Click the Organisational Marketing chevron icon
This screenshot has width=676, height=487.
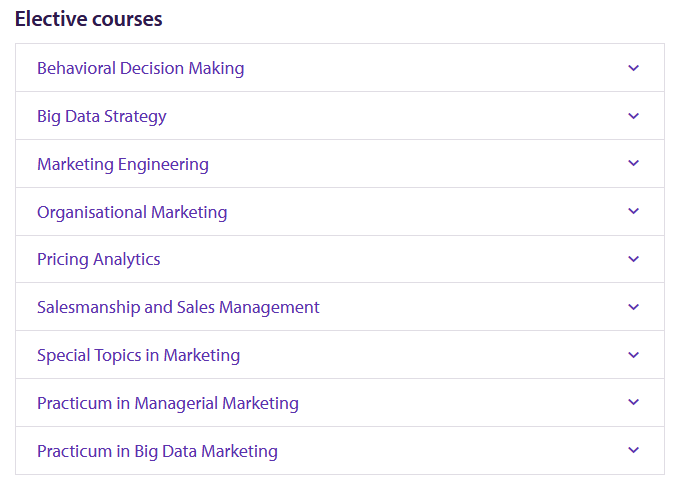(x=633, y=212)
